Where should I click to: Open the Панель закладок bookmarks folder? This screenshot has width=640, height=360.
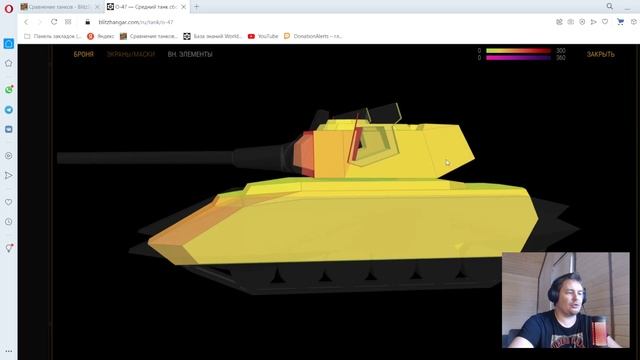pyautogui.click(x=53, y=36)
